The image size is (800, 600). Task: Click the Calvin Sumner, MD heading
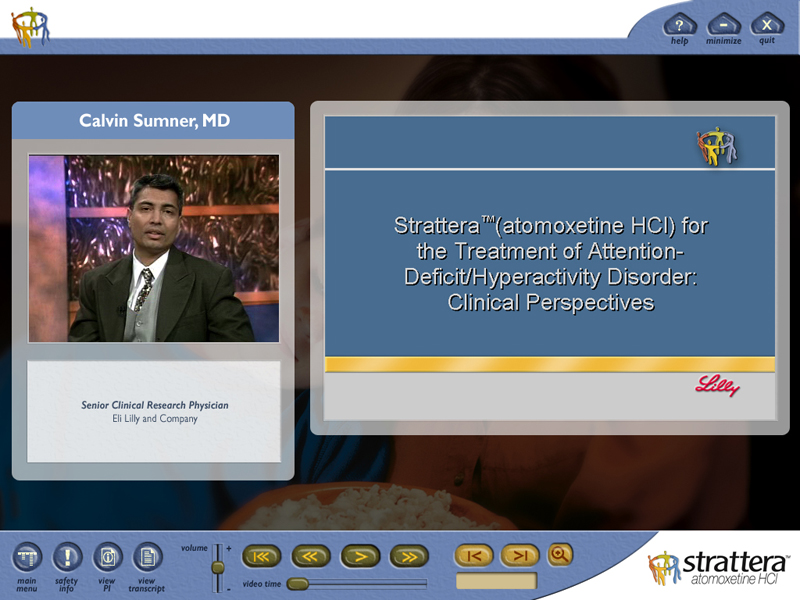coord(155,121)
